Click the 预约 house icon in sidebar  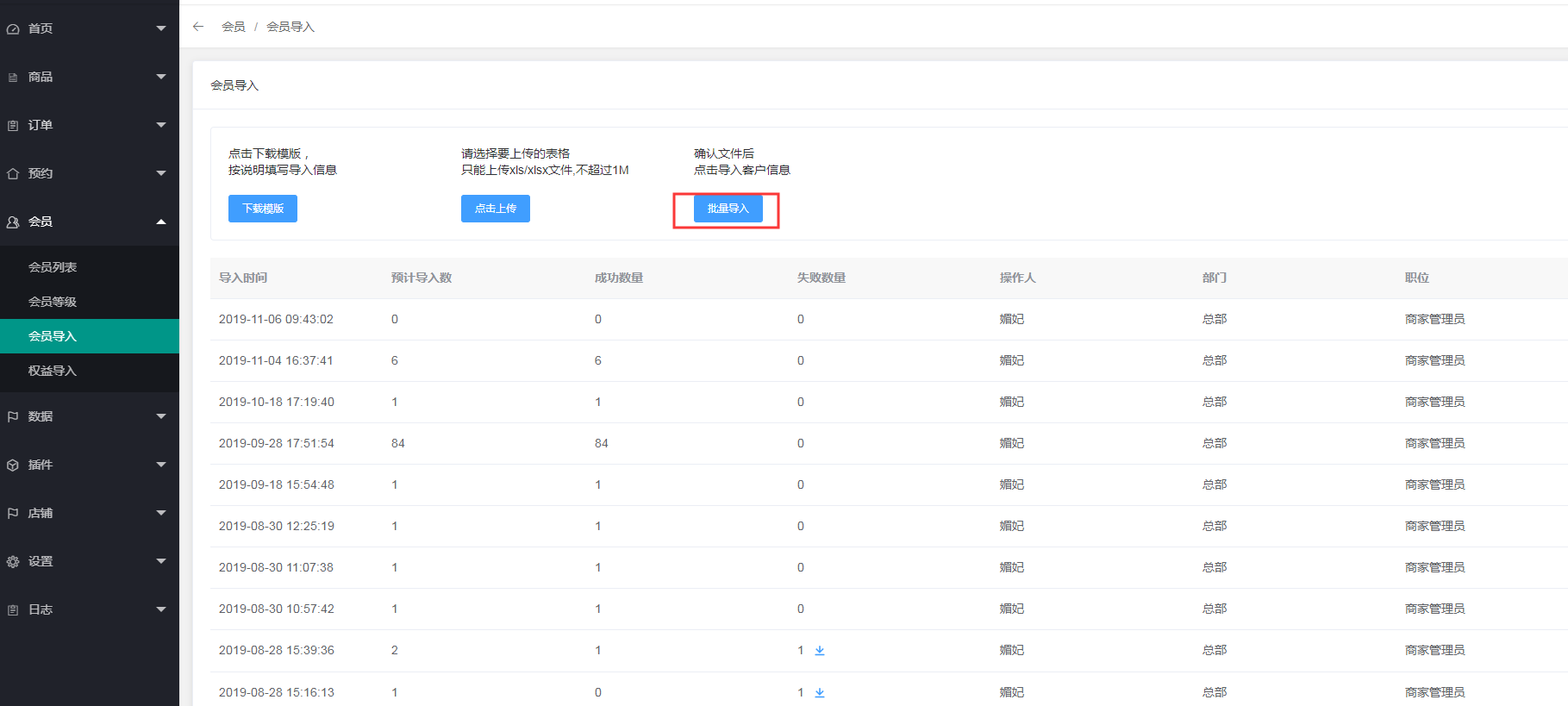tap(13, 174)
